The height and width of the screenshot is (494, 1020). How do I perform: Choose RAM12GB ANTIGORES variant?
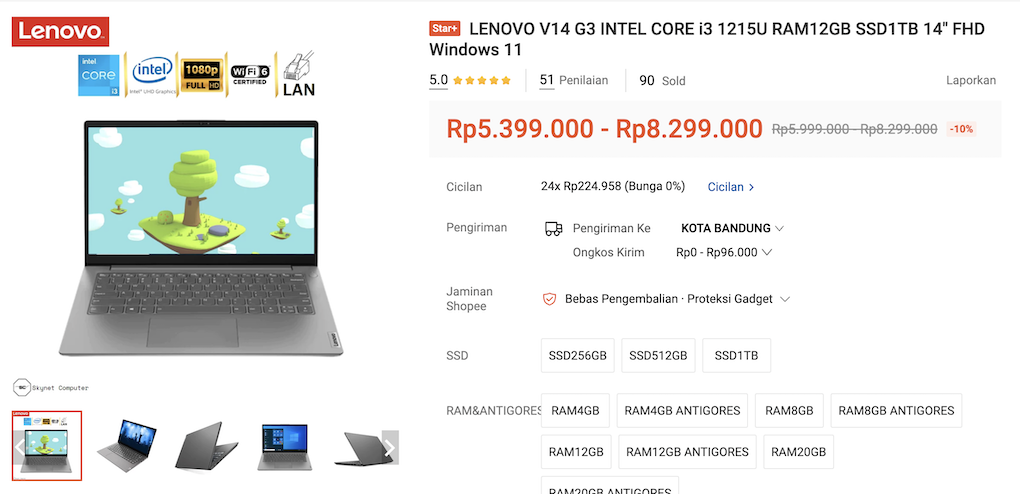[x=687, y=452]
